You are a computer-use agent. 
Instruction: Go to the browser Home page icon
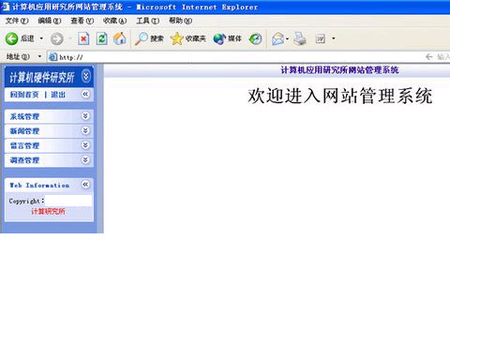[120, 39]
